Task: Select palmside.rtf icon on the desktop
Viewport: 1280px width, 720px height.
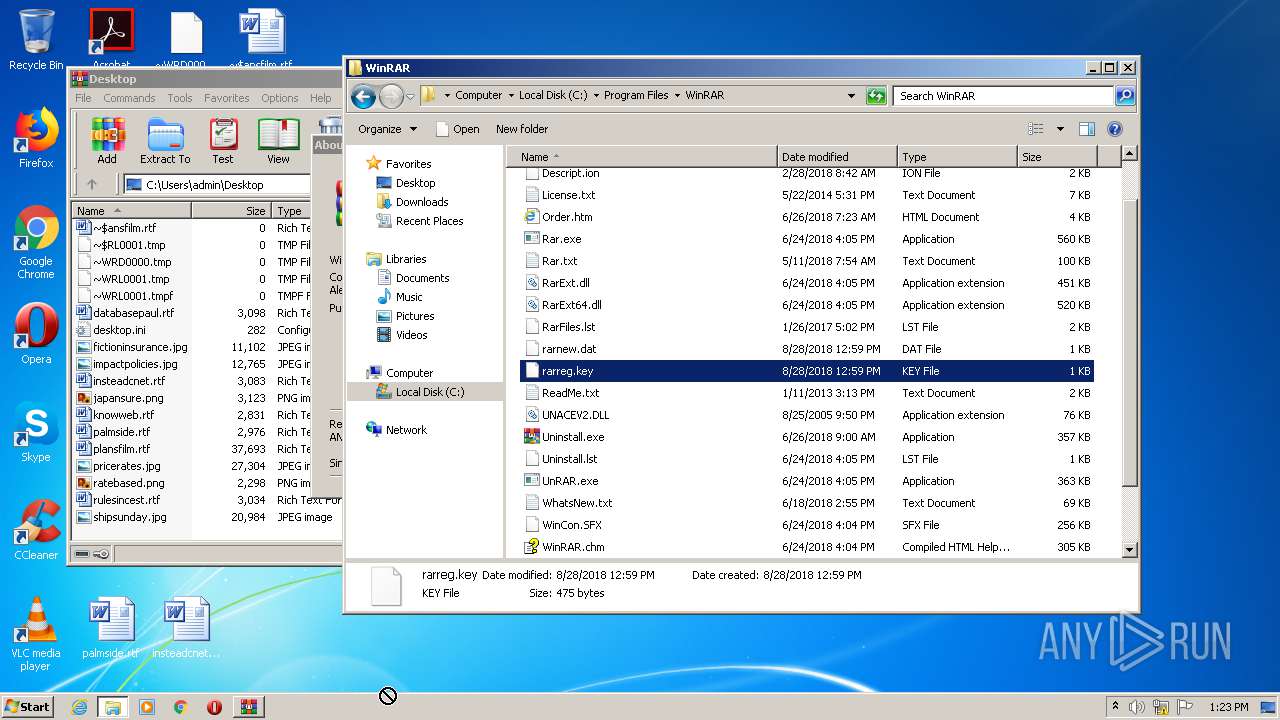Action: [110, 628]
